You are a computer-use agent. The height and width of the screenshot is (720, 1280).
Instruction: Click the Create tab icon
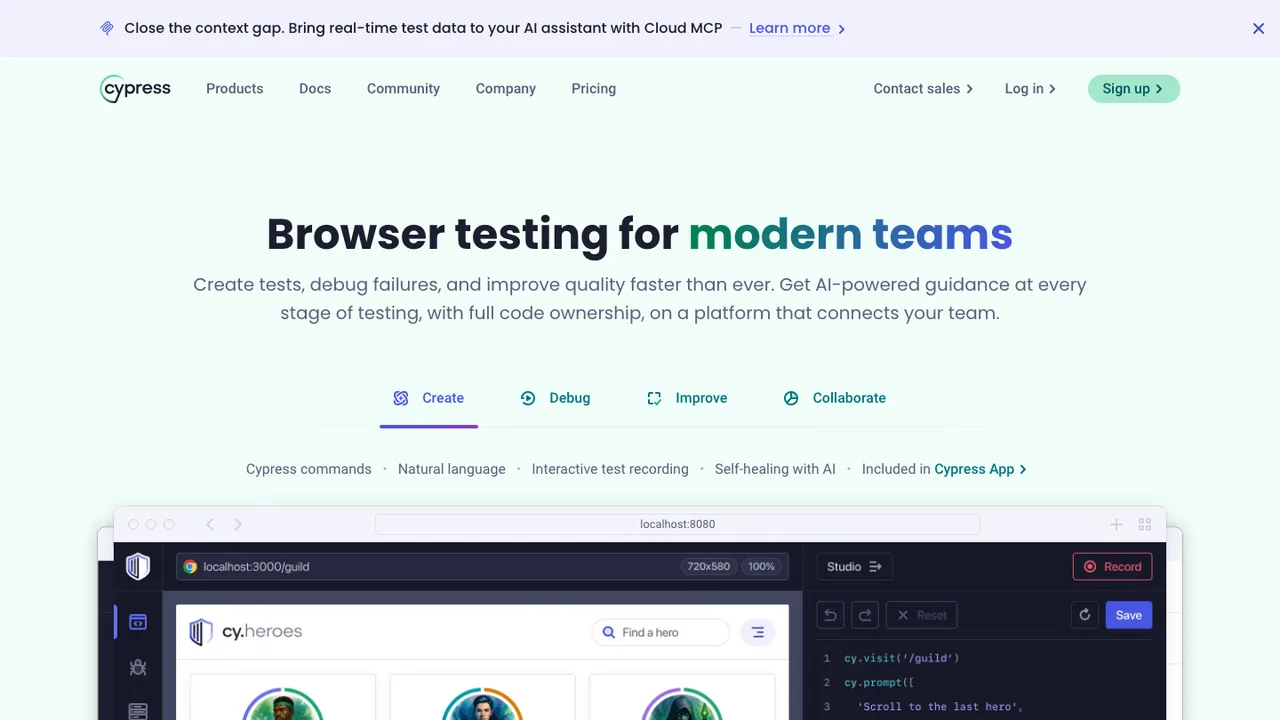coord(401,398)
